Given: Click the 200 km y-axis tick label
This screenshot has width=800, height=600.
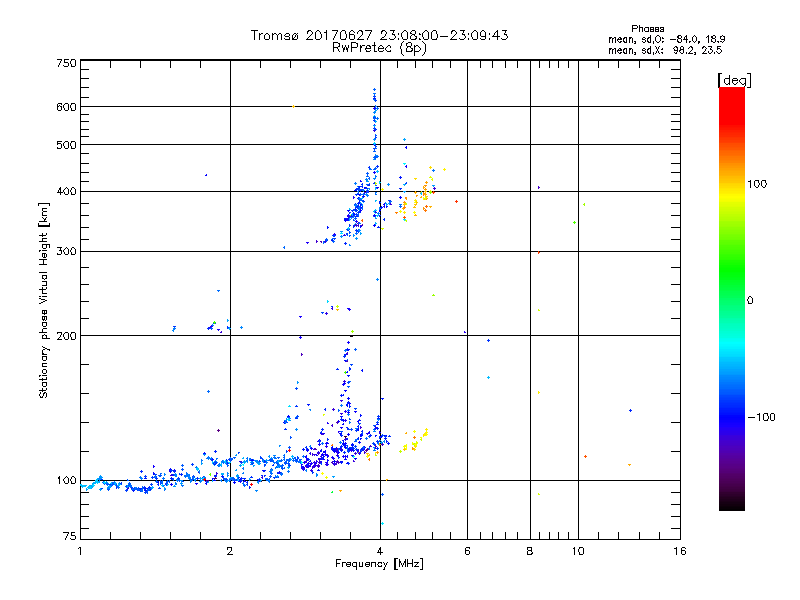Looking at the screenshot, I should [66, 335].
